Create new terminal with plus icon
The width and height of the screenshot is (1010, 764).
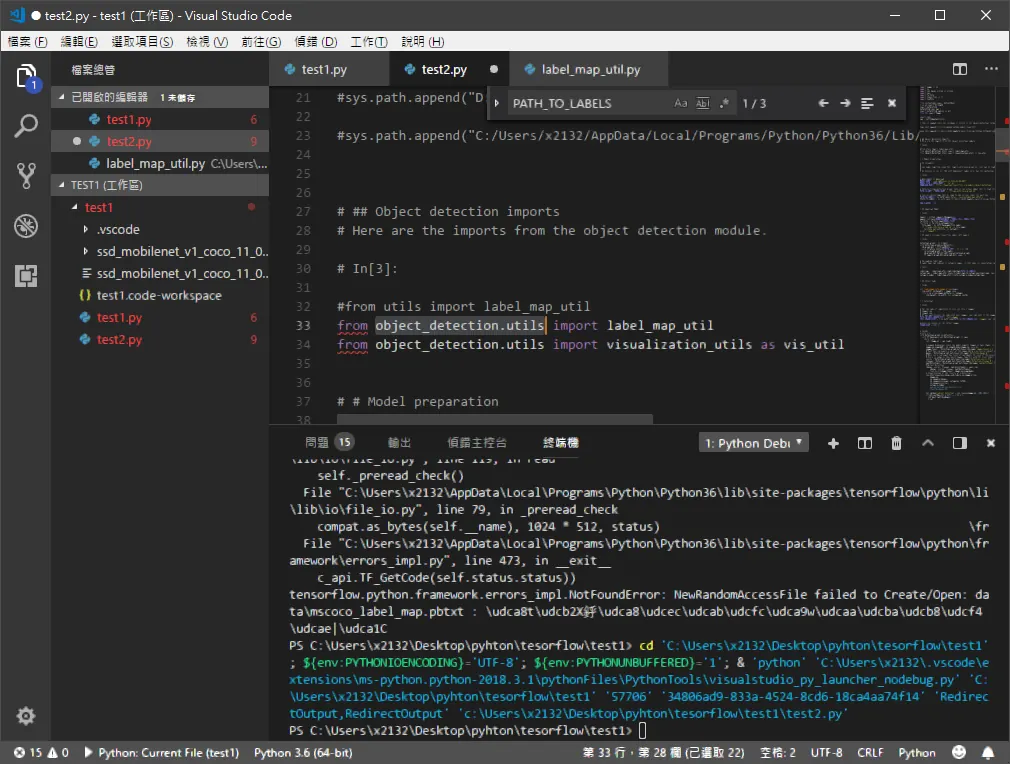[x=833, y=443]
